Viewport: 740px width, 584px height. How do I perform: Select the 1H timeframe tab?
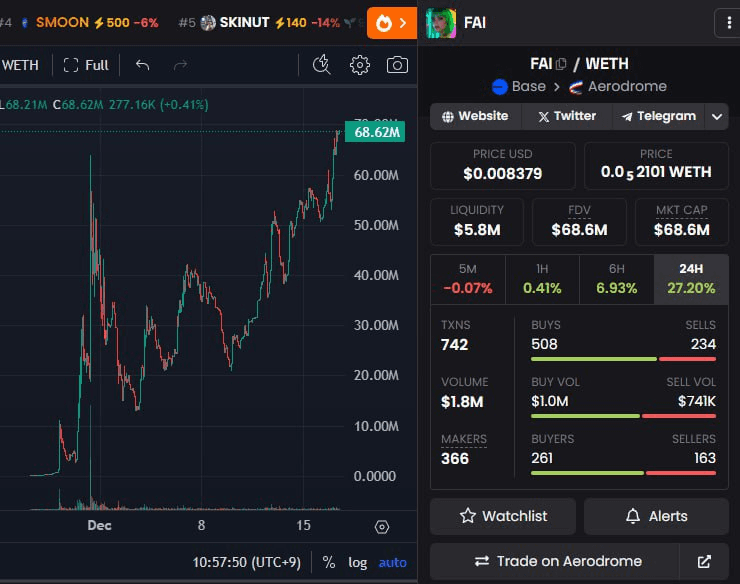click(x=542, y=279)
